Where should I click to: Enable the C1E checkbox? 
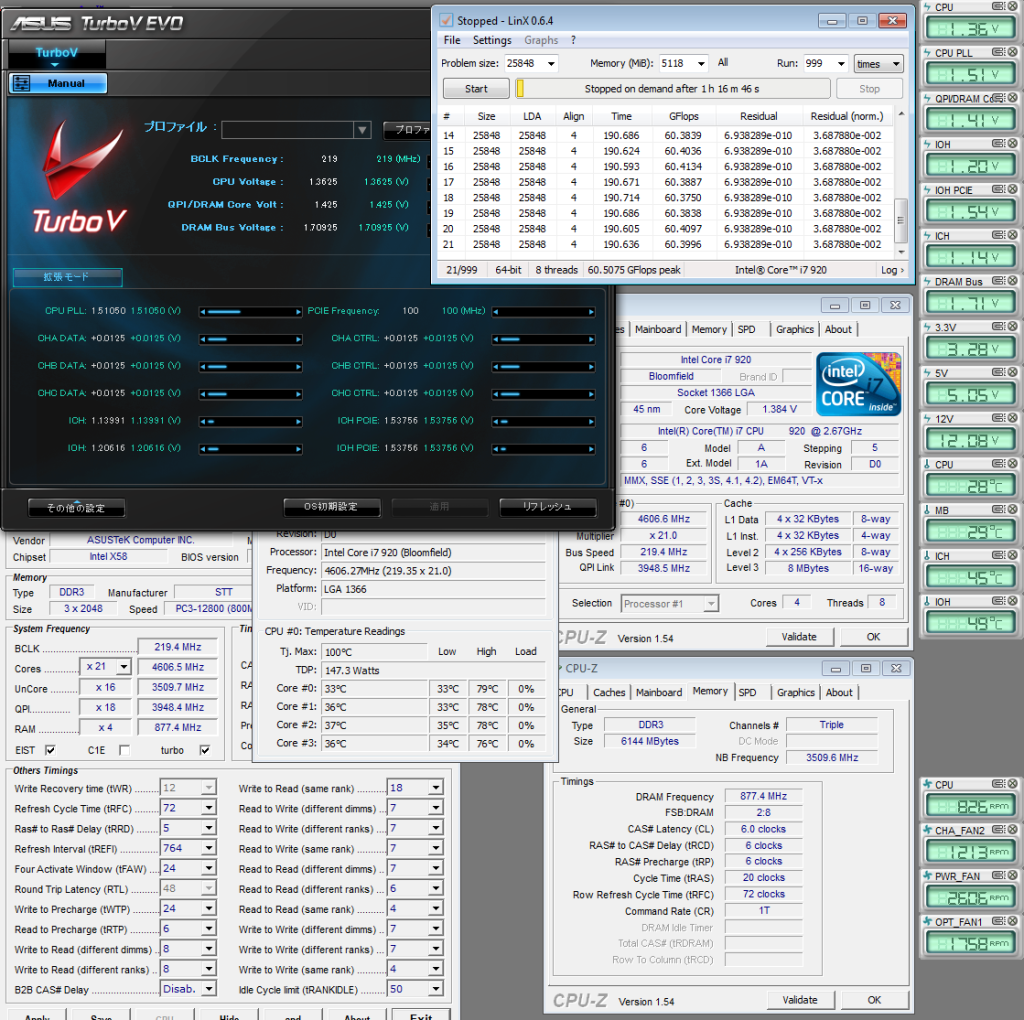coord(124,750)
